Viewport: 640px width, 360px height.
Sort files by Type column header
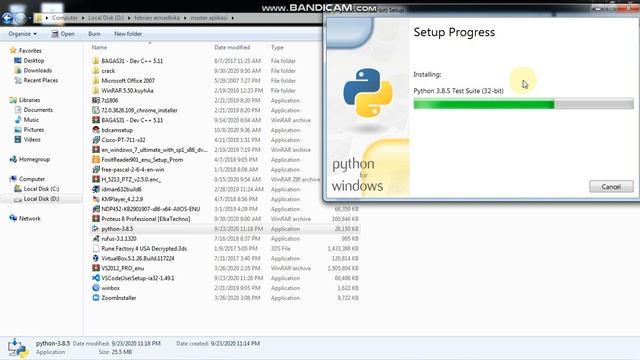(277, 47)
